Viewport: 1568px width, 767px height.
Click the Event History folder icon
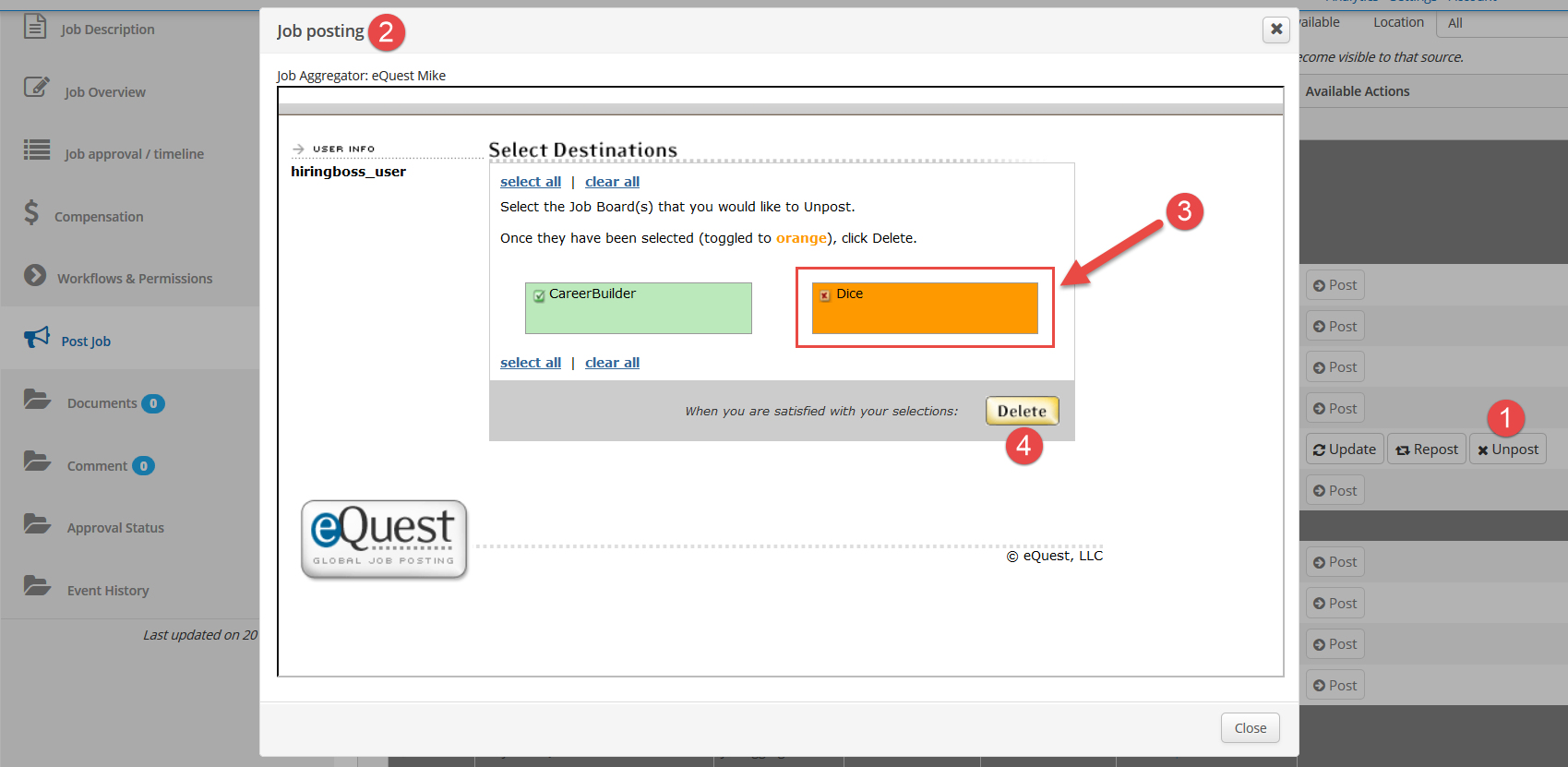[x=37, y=586]
